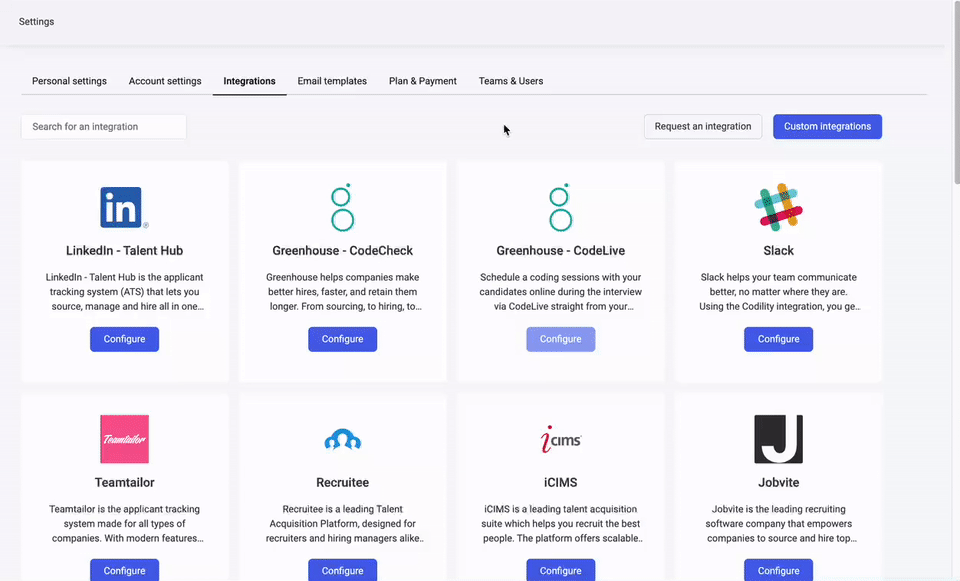Click Request an integration button
Viewport: 960px width, 581px height.
click(703, 127)
